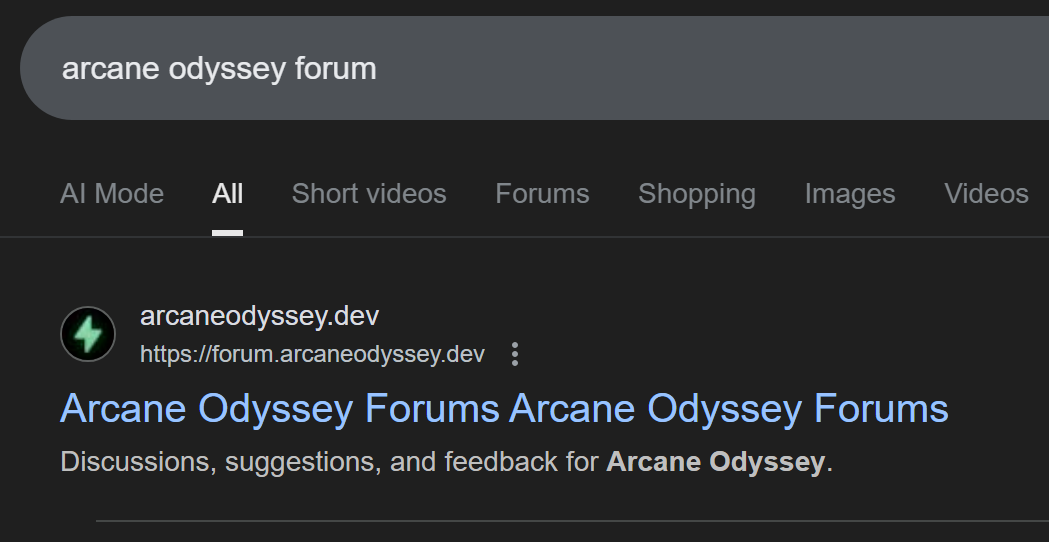View the Videos search tab
The image size is (1049, 542).
[x=986, y=194]
